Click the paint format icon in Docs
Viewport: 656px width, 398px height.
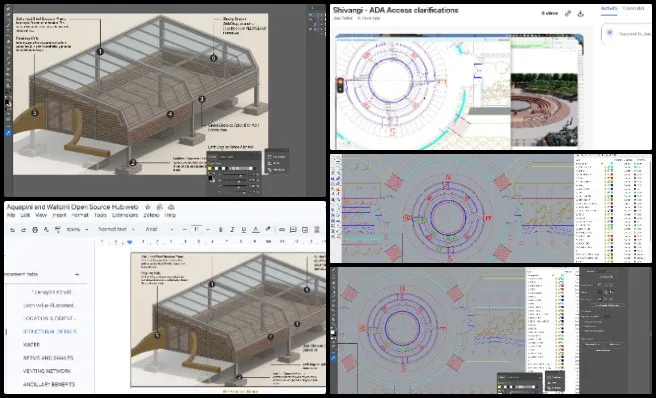pyautogui.click(x=58, y=230)
